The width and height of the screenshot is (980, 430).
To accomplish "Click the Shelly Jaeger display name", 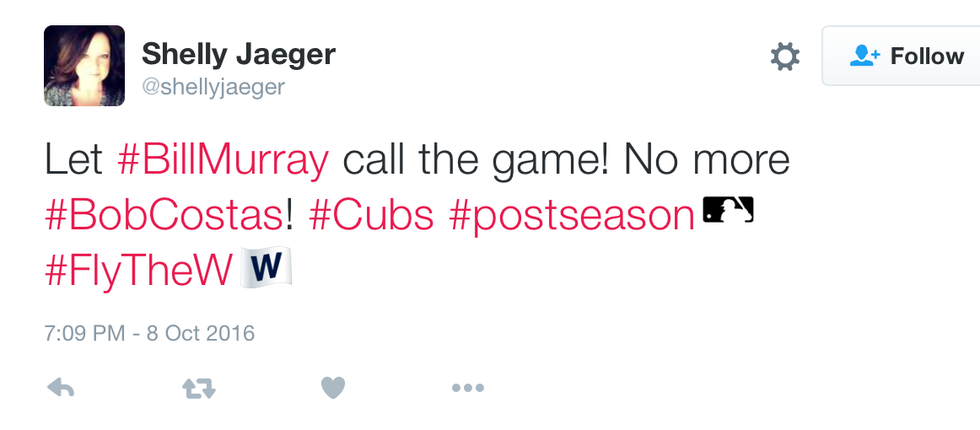I will [241, 52].
